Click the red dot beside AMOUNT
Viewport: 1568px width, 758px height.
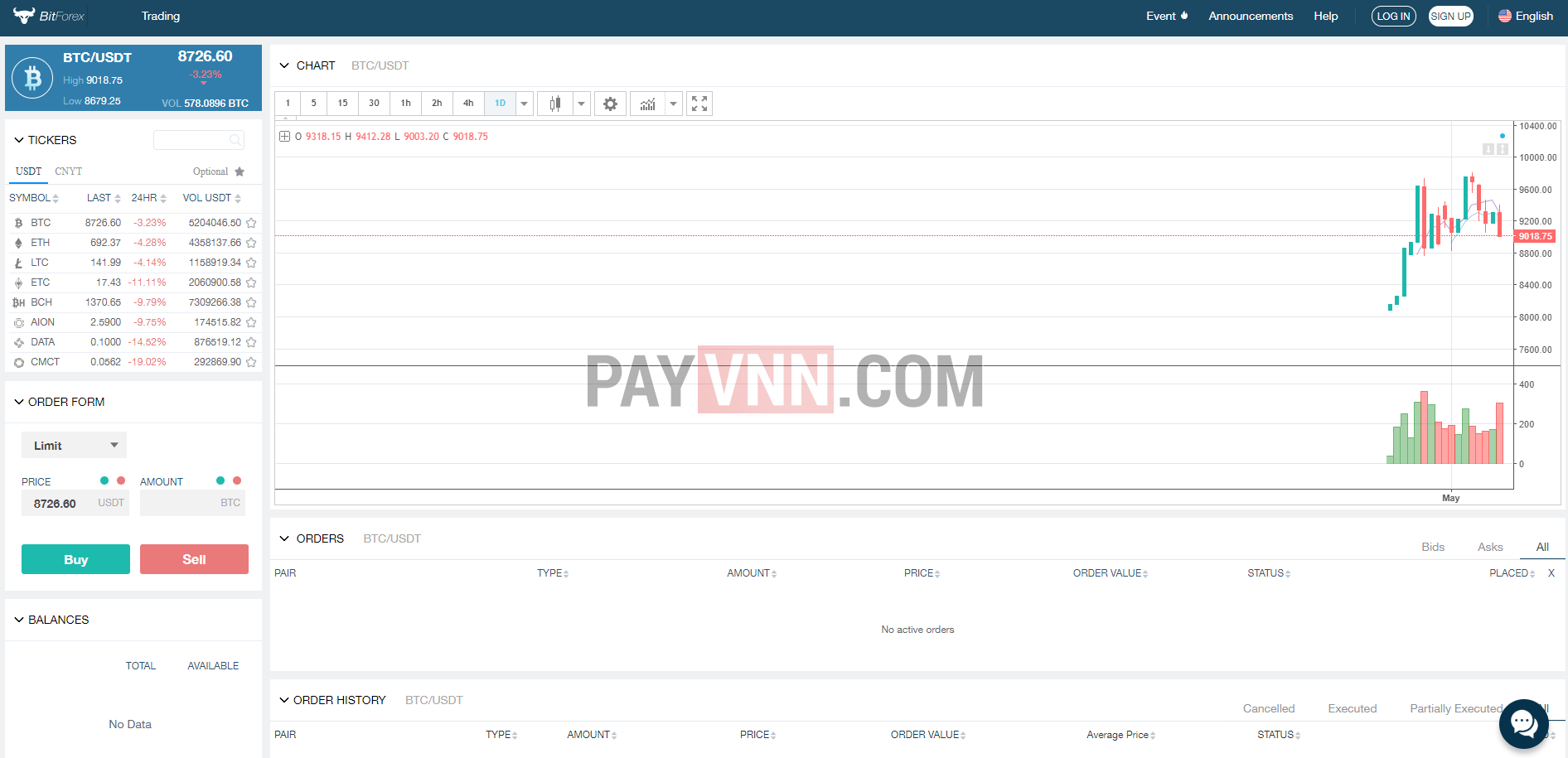click(237, 480)
